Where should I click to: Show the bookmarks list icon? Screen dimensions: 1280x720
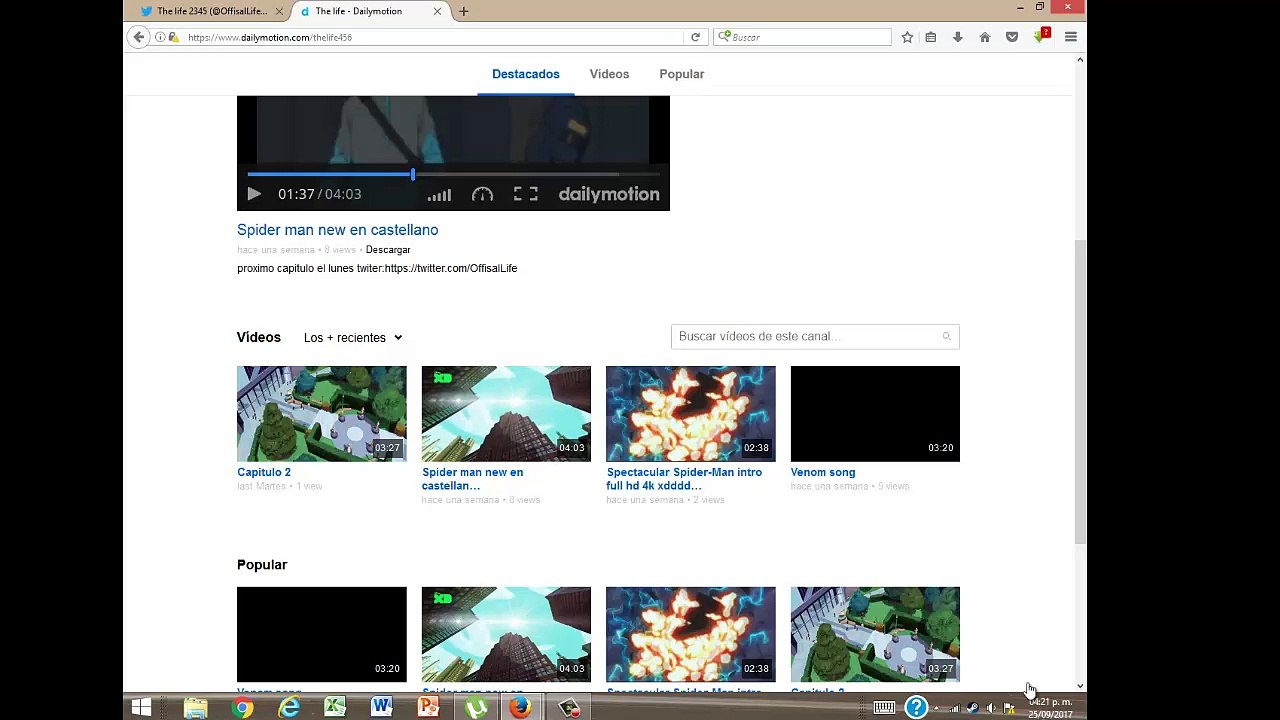[x=931, y=37]
